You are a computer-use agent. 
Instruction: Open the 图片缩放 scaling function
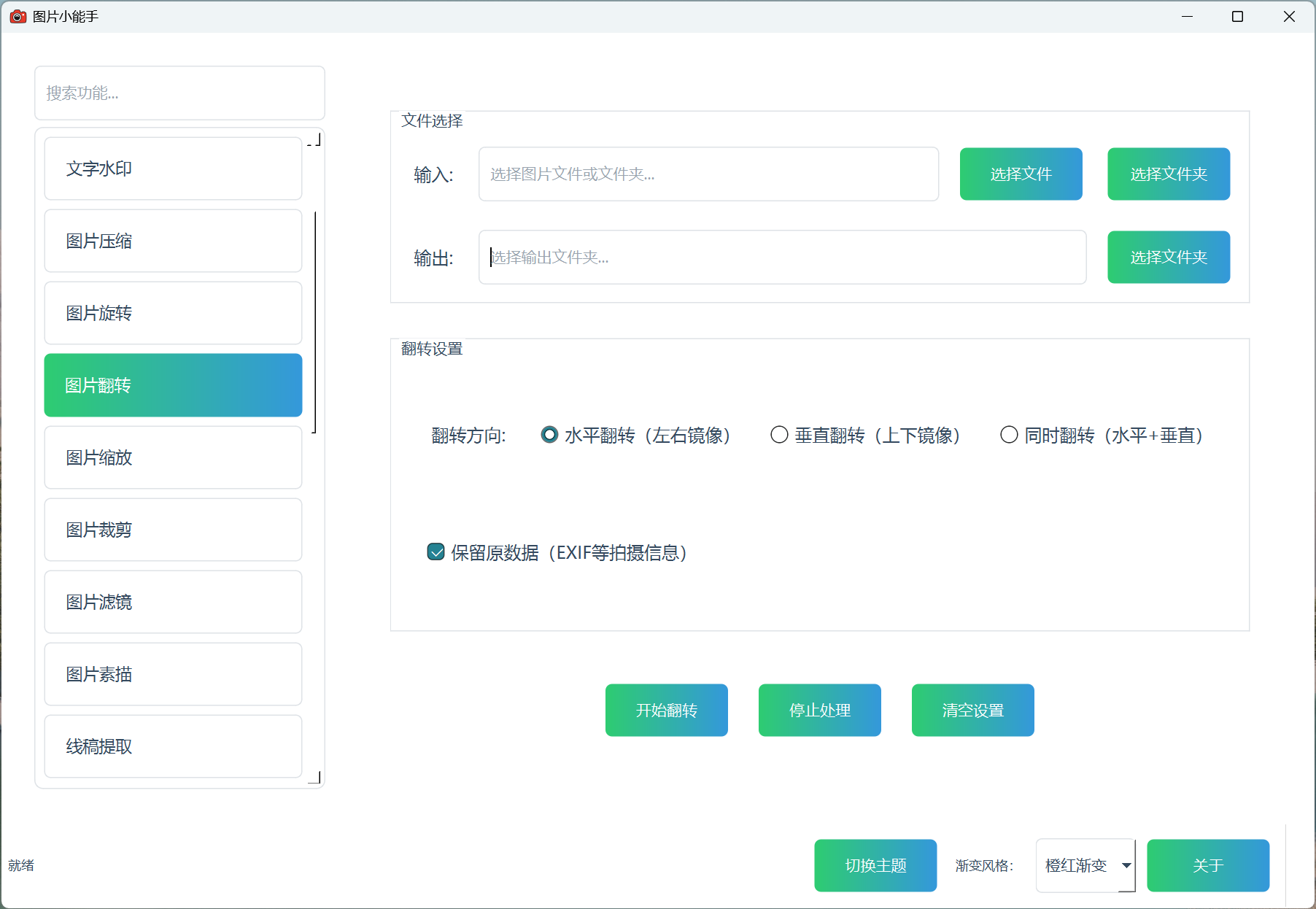(x=172, y=457)
